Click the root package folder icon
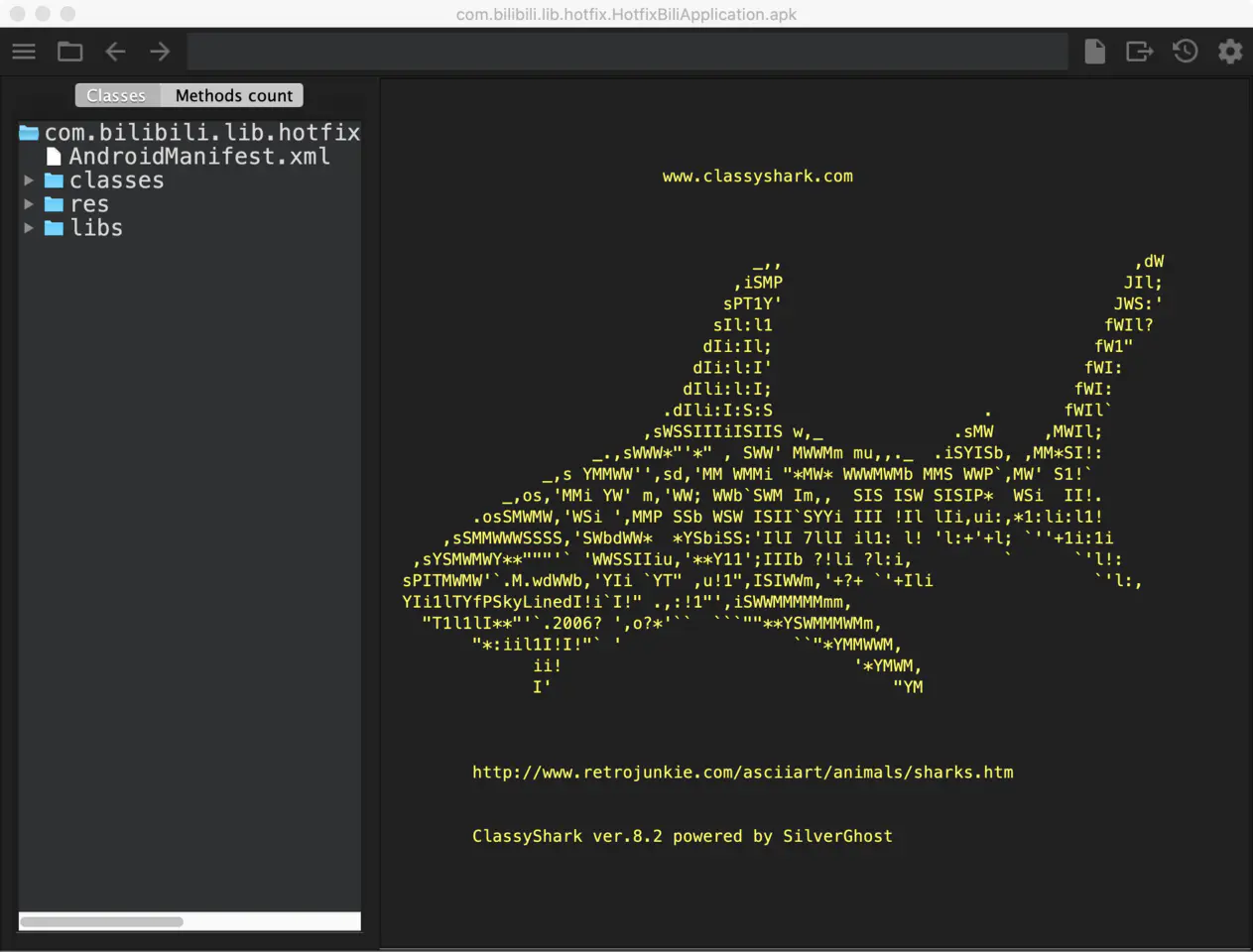This screenshot has width=1253, height=952. tap(29, 132)
